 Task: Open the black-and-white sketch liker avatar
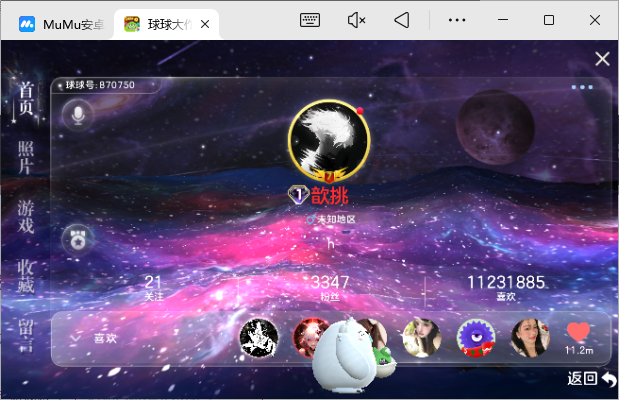click(259, 338)
